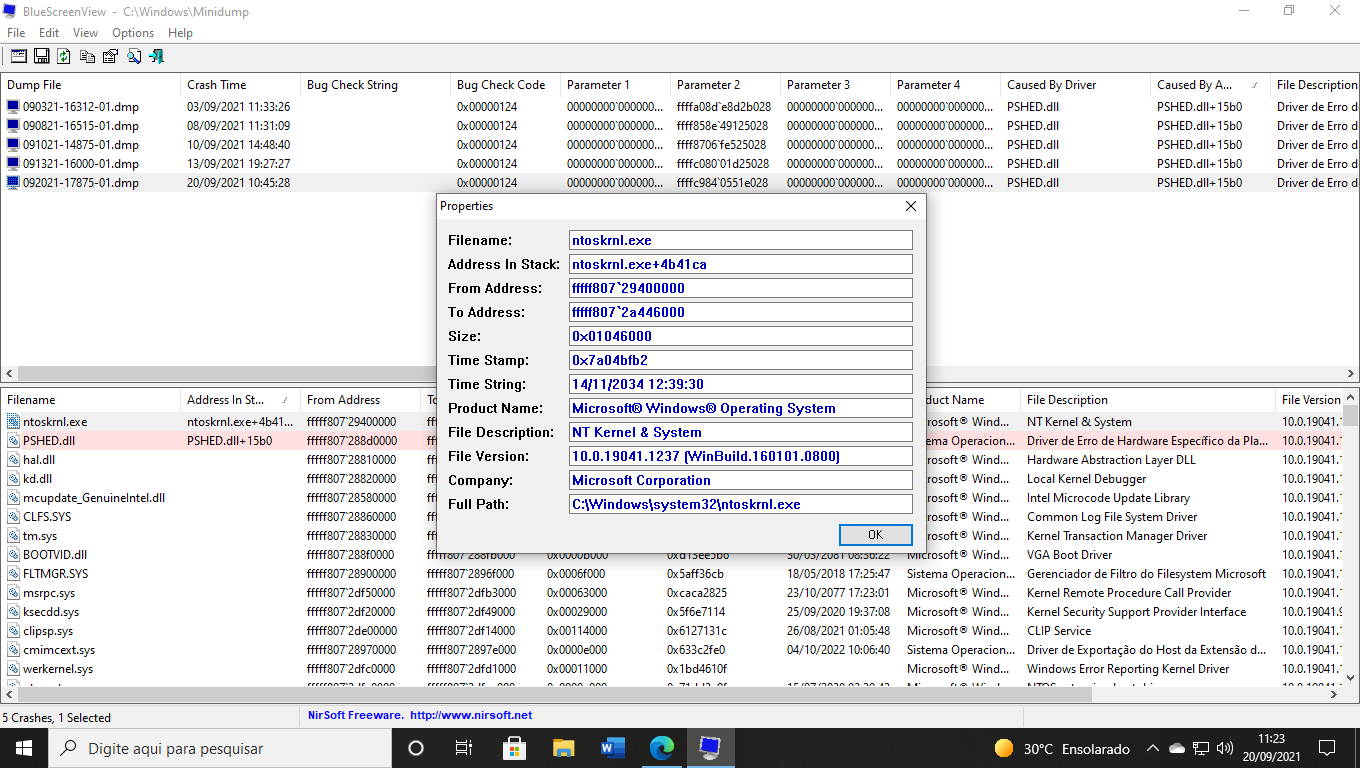Open Microsoft Edge from the taskbar
Viewport: 1360px width, 768px height.
[662, 748]
